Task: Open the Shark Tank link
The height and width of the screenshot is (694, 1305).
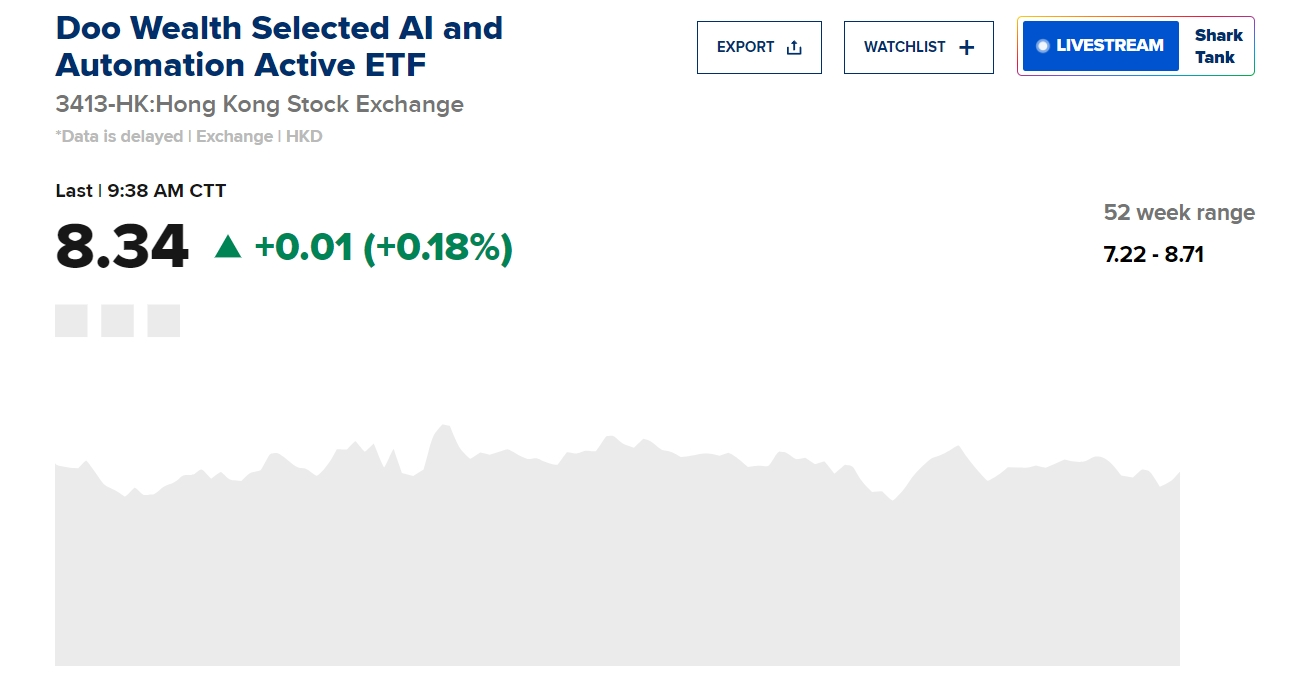Action: pos(1218,46)
